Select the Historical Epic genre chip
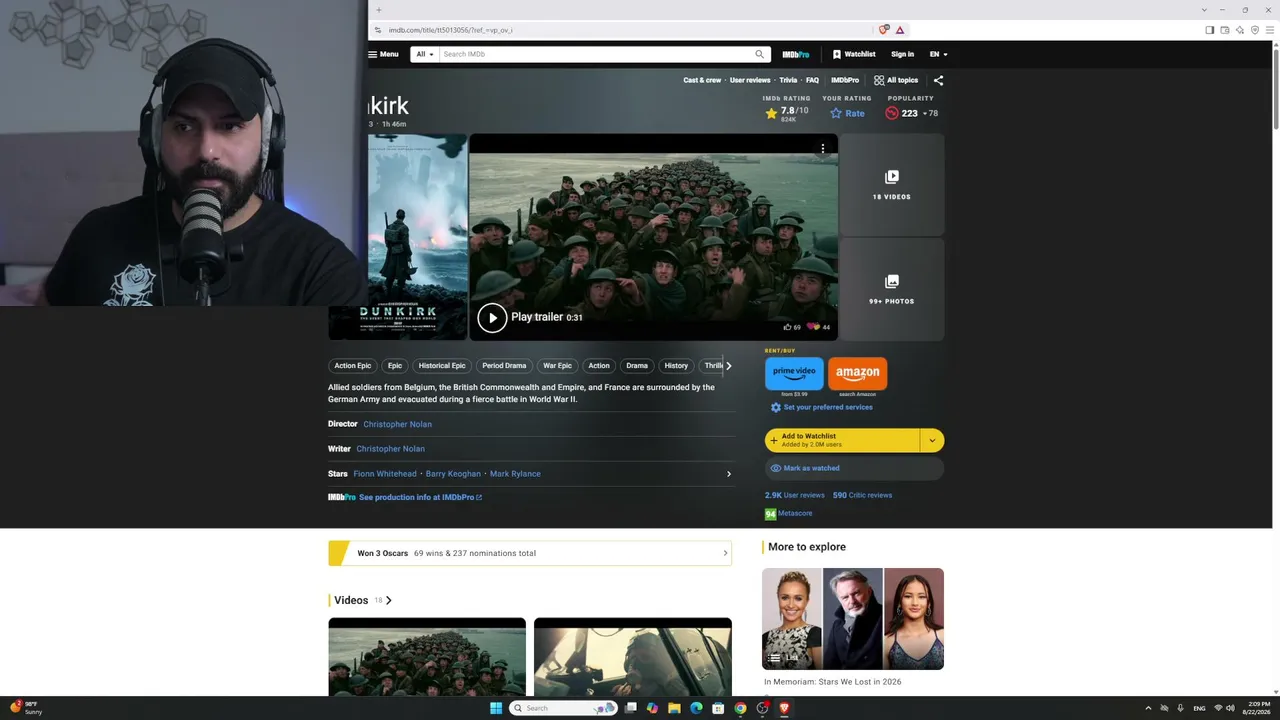Viewport: 1280px width, 720px height. [442, 366]
